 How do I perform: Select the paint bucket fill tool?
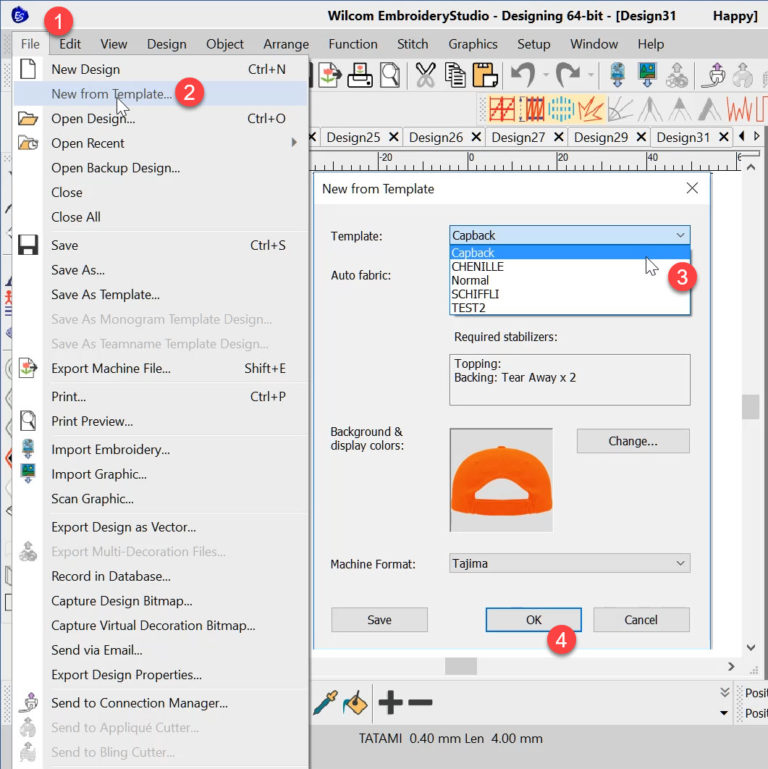[356, 703]
